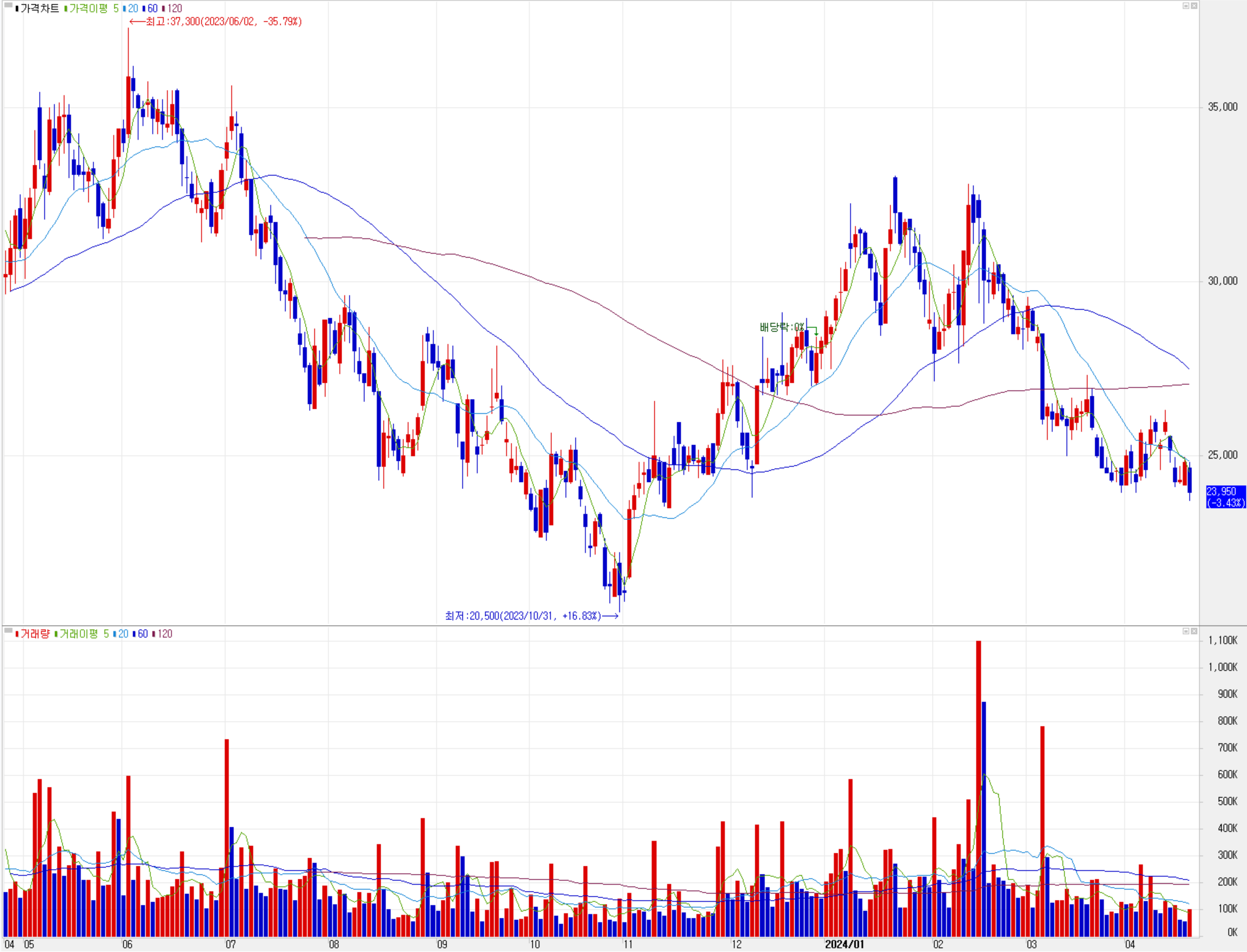Click the volume pane X icon
1247x952 pixels.
[1194, 631]
